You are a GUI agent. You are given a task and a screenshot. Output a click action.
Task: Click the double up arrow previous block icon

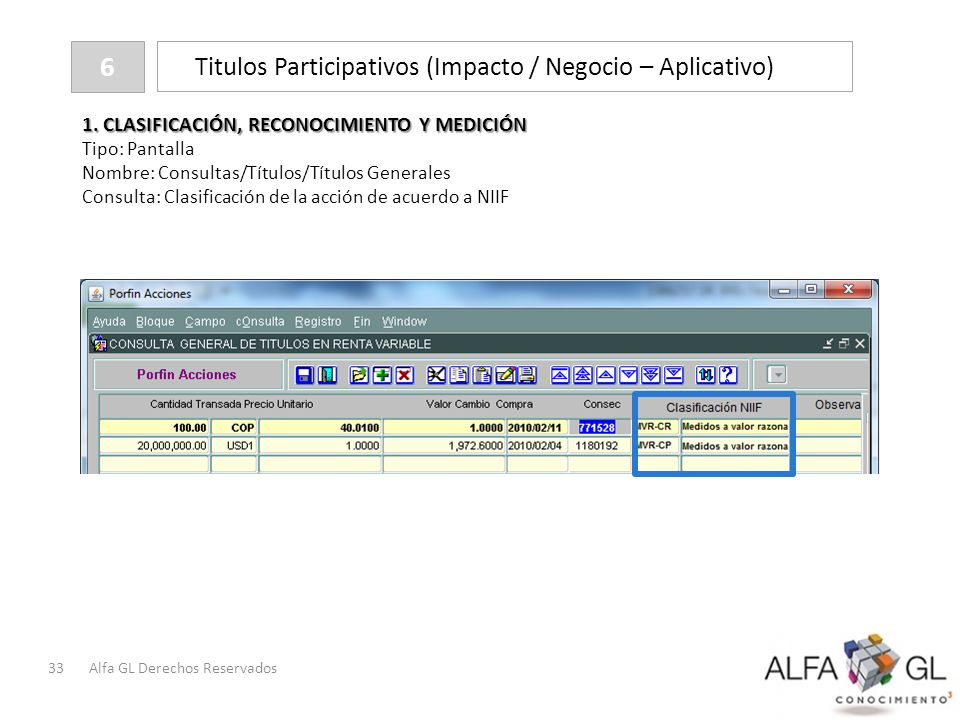tap(582, 375)
